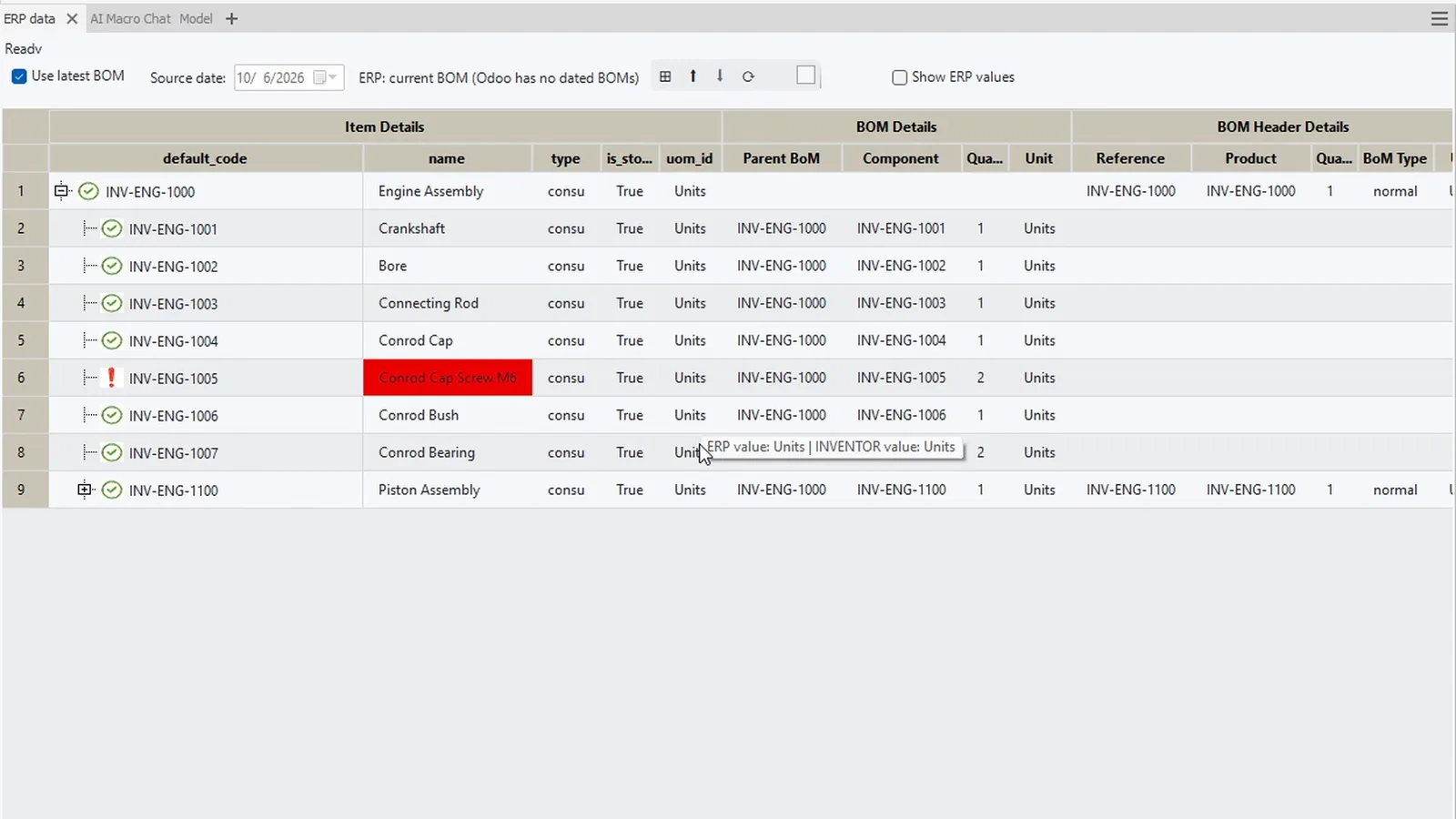
Task: Switch to the AI Macro Chat tab
Action: 130,18
